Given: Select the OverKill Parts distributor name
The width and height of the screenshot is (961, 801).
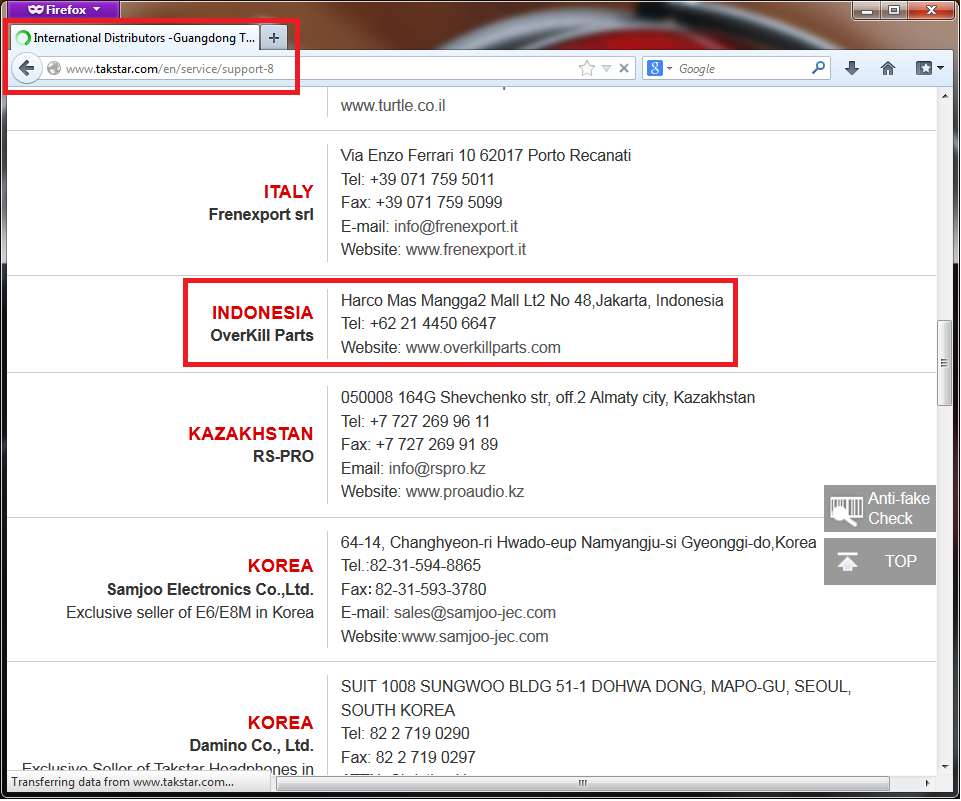Looking at the screenshot, I should click(x=262, y=335).
